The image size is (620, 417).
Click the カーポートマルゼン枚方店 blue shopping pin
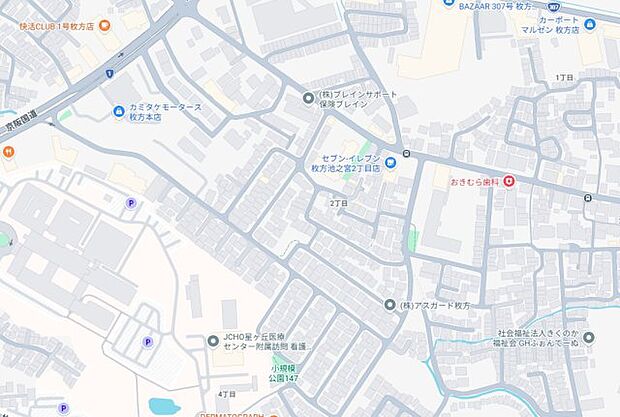coord(590,24)
